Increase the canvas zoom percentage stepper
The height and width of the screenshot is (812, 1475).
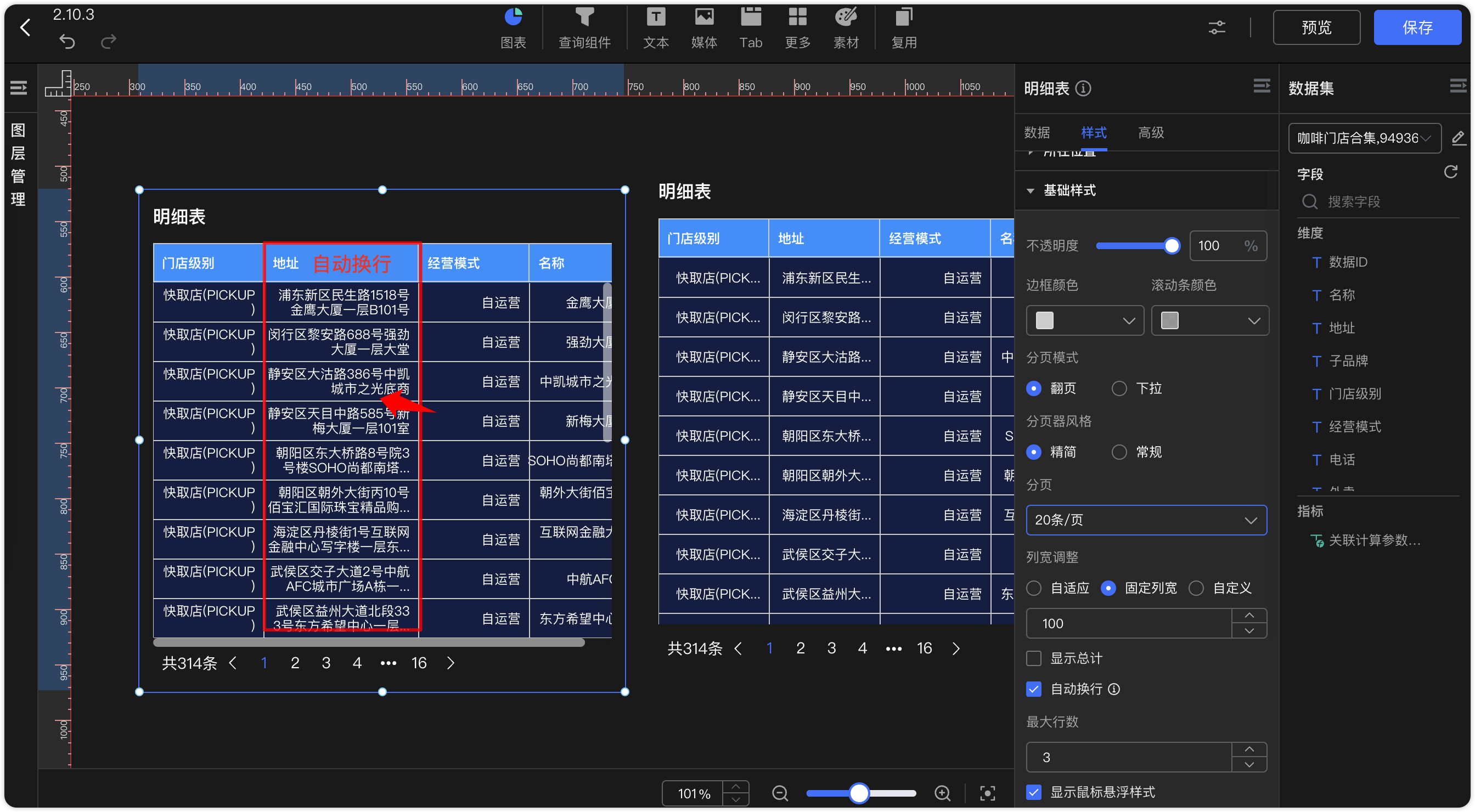pos(736,787)
